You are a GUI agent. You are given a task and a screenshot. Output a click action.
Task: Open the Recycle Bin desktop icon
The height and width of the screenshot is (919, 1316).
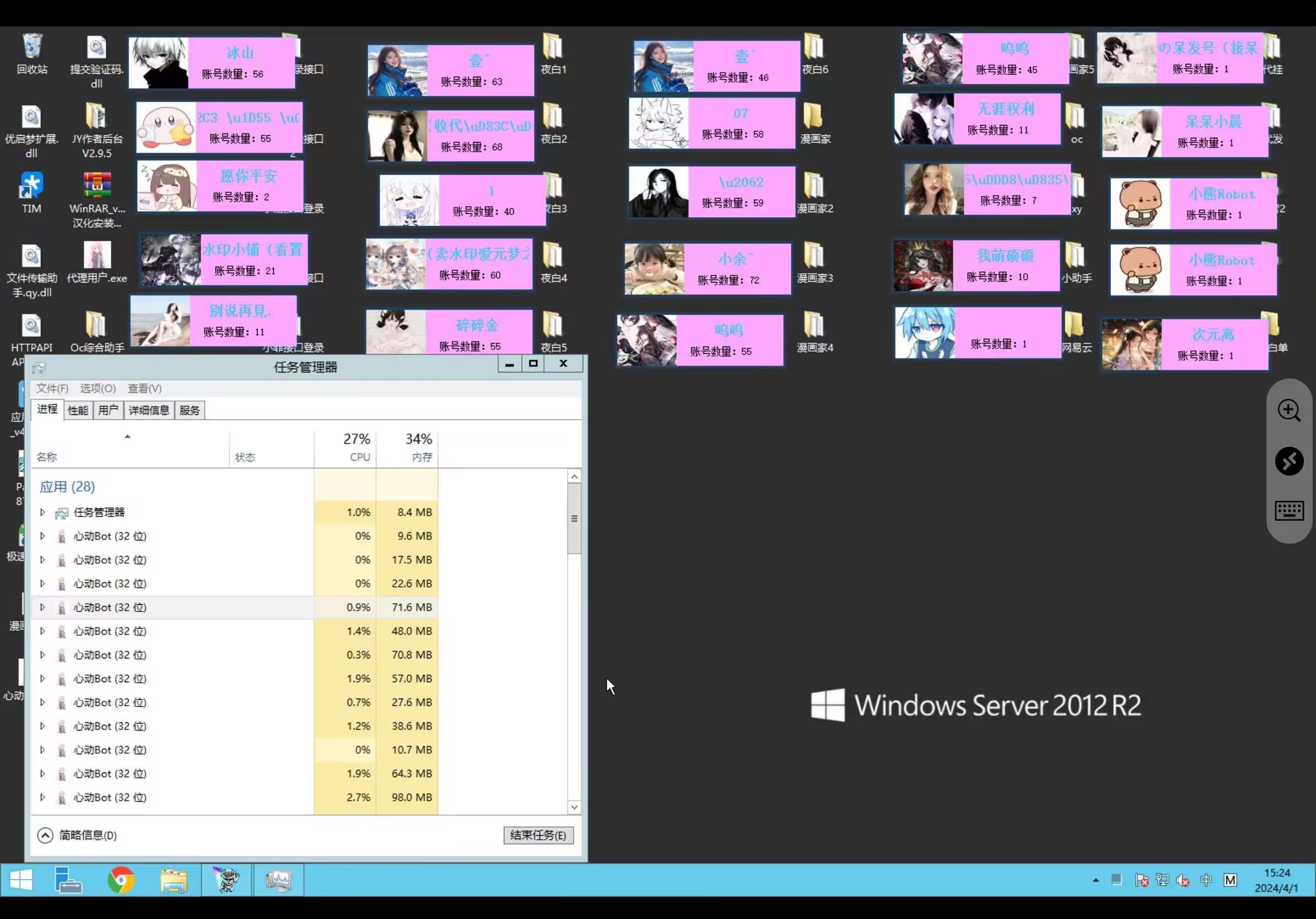pyautogui.click(x=31, y=47)
